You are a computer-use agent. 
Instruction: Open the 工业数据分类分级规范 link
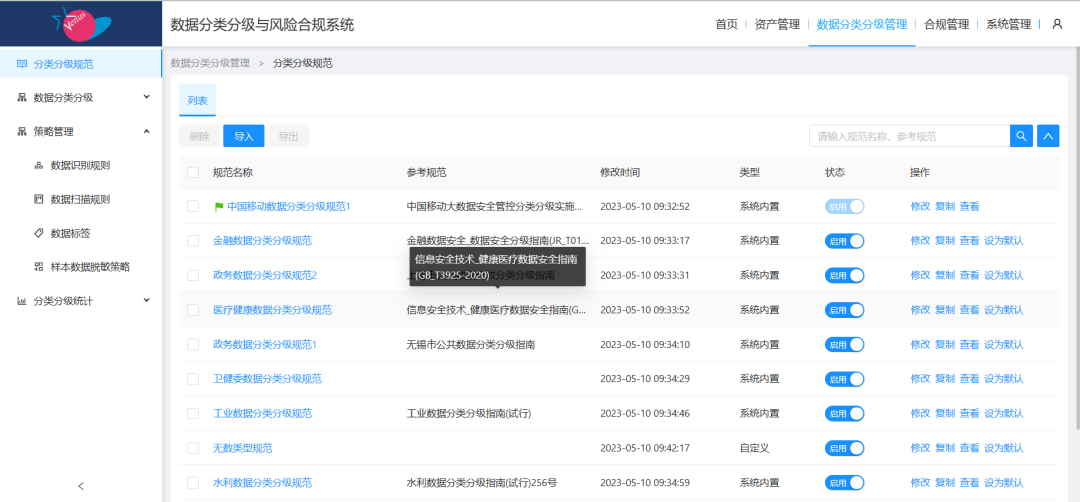(x=262, y=413)
